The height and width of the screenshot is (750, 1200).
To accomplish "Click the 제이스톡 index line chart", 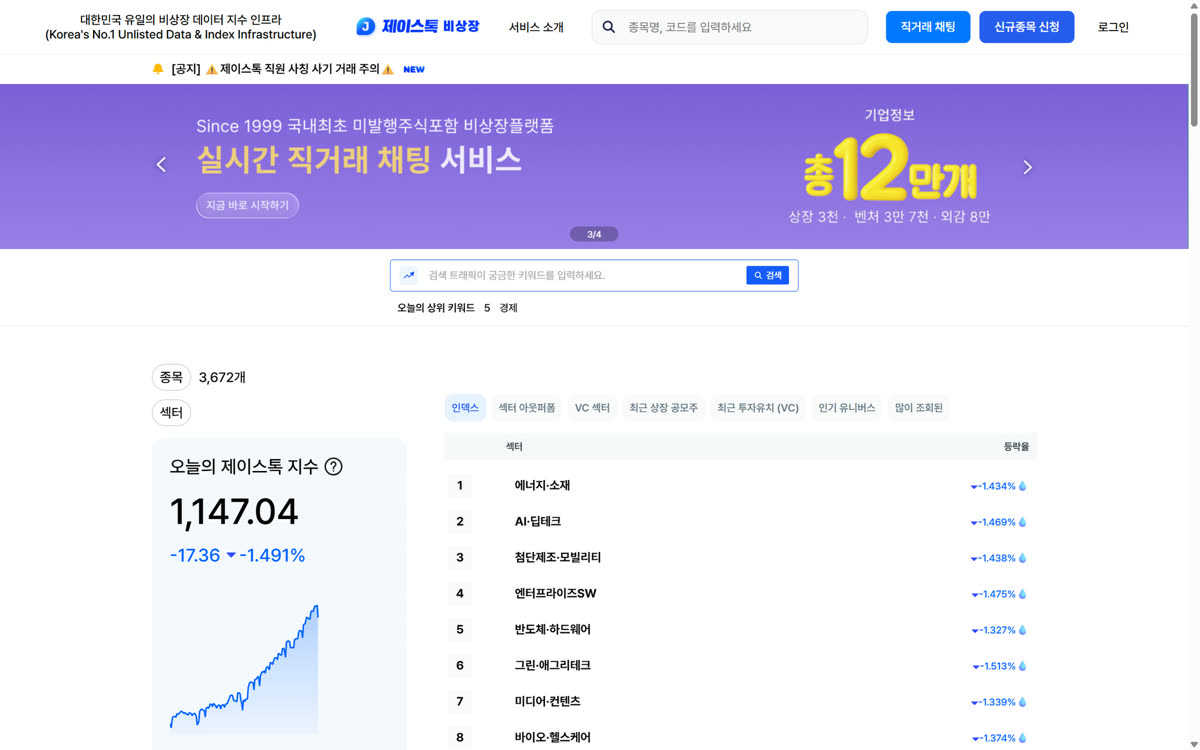I will pos(244,668).
